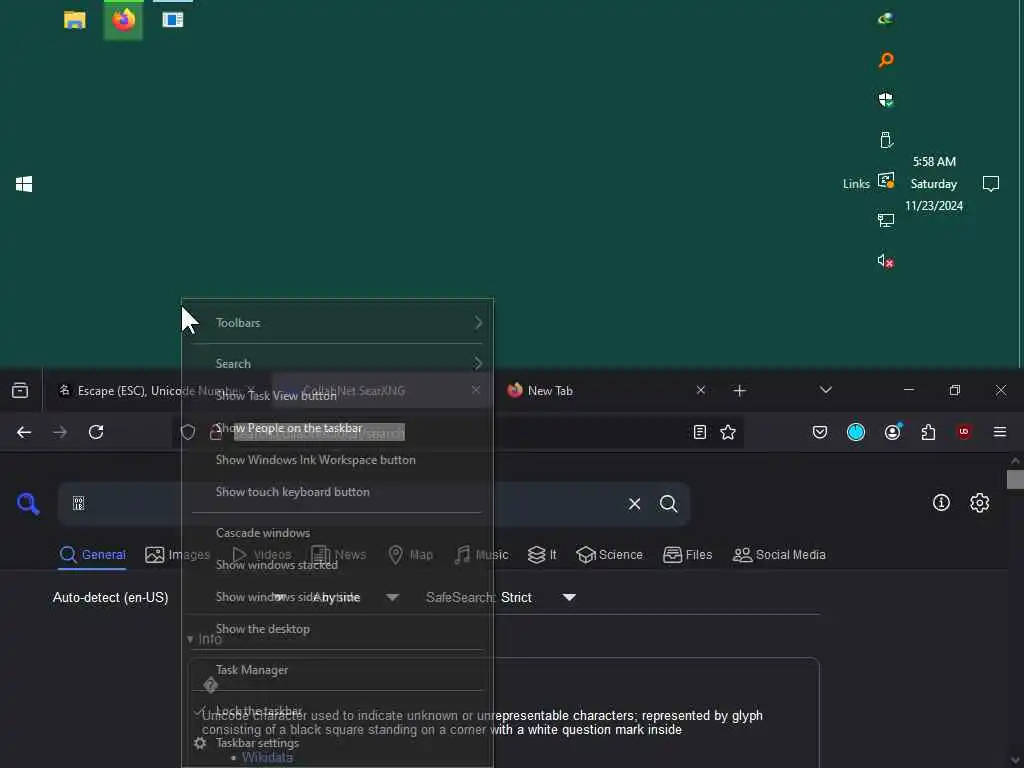This screenshot has width=1024, height=768.
Task: Click the Firefox taskbar icon
Action: click(123, 20)
